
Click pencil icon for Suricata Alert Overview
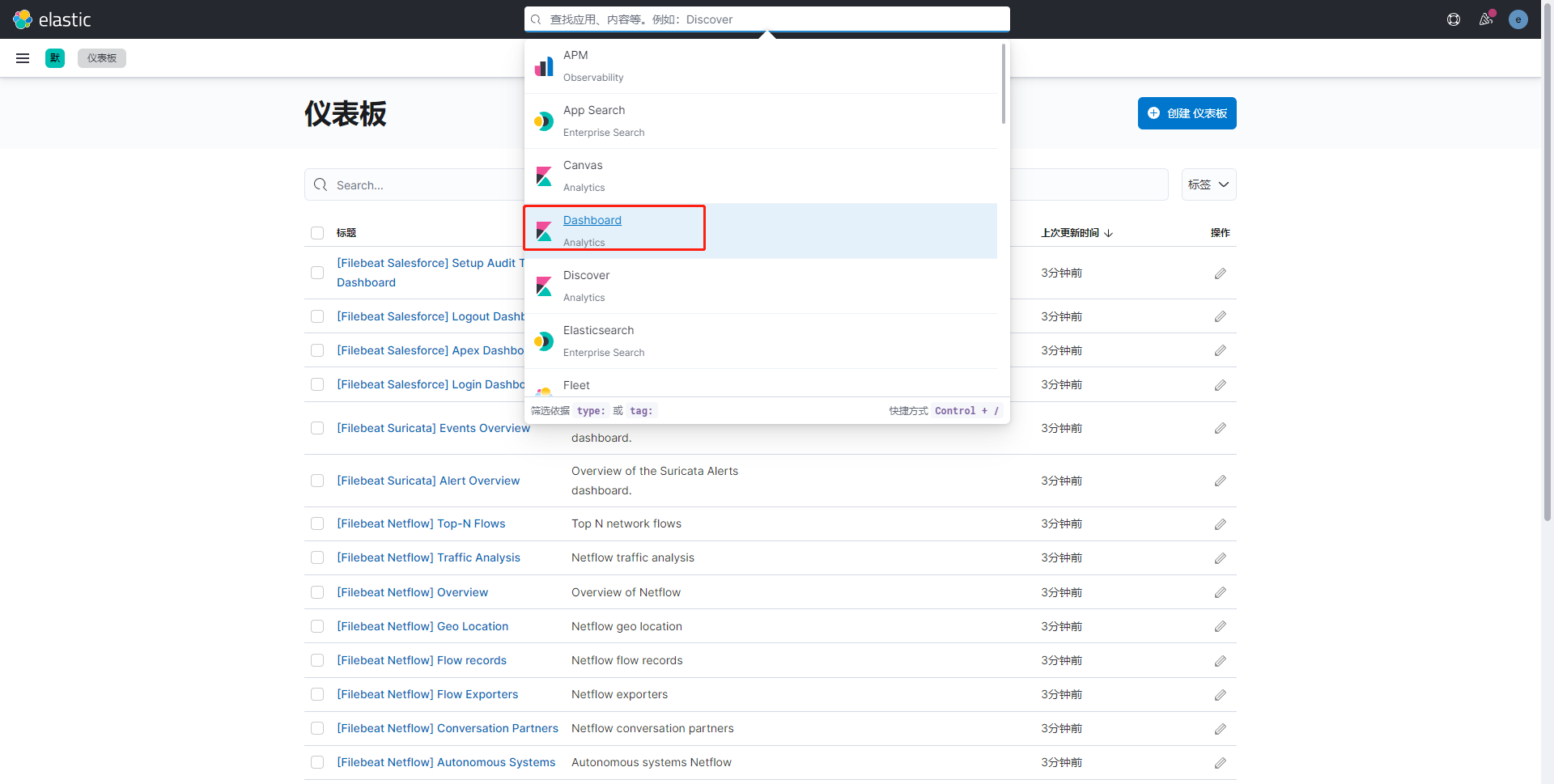point(1220,481)
